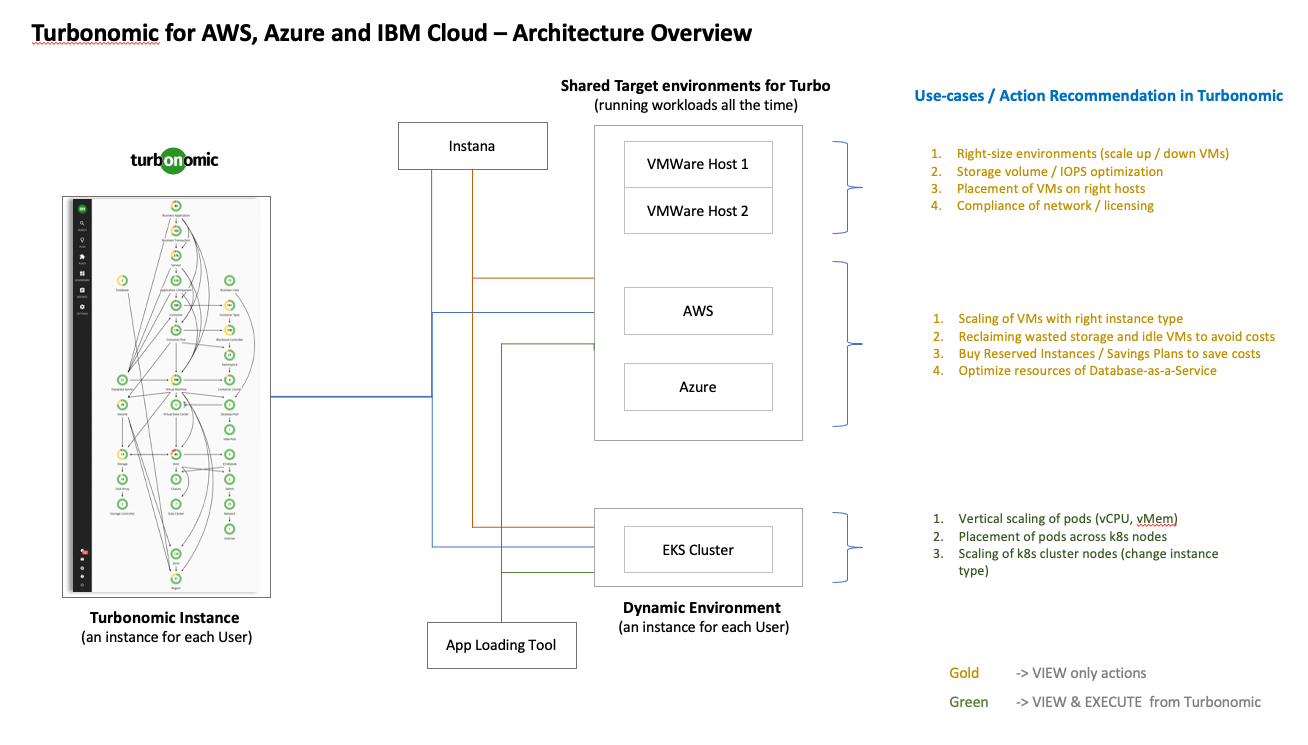The width and height of the screenshot is (1308, 745).
Task: Click 'Storage volume / IOPS optimization' line
Action: point(1060,171)
